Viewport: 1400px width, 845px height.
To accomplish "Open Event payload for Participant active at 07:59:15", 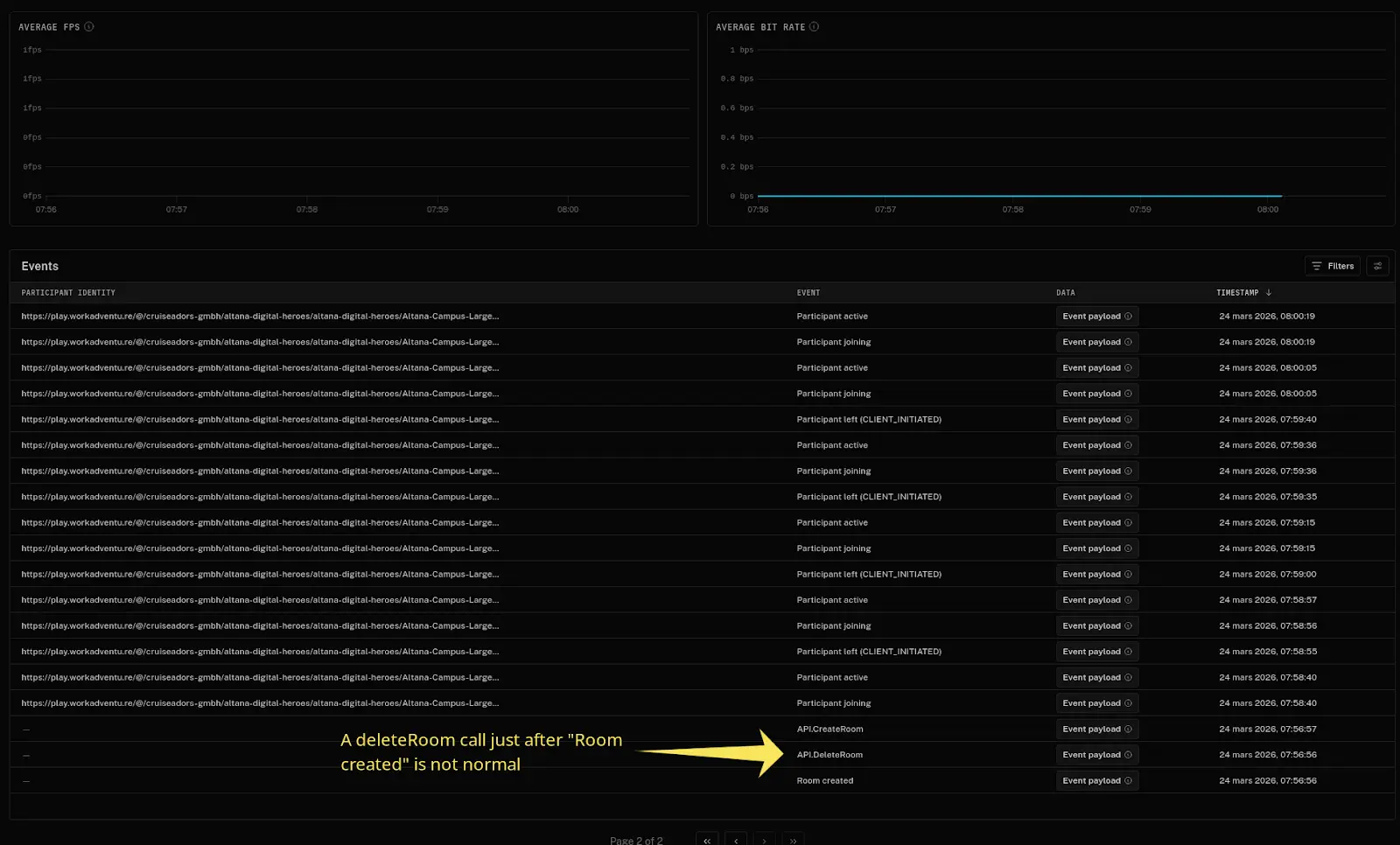I will tap(1097, 523).
